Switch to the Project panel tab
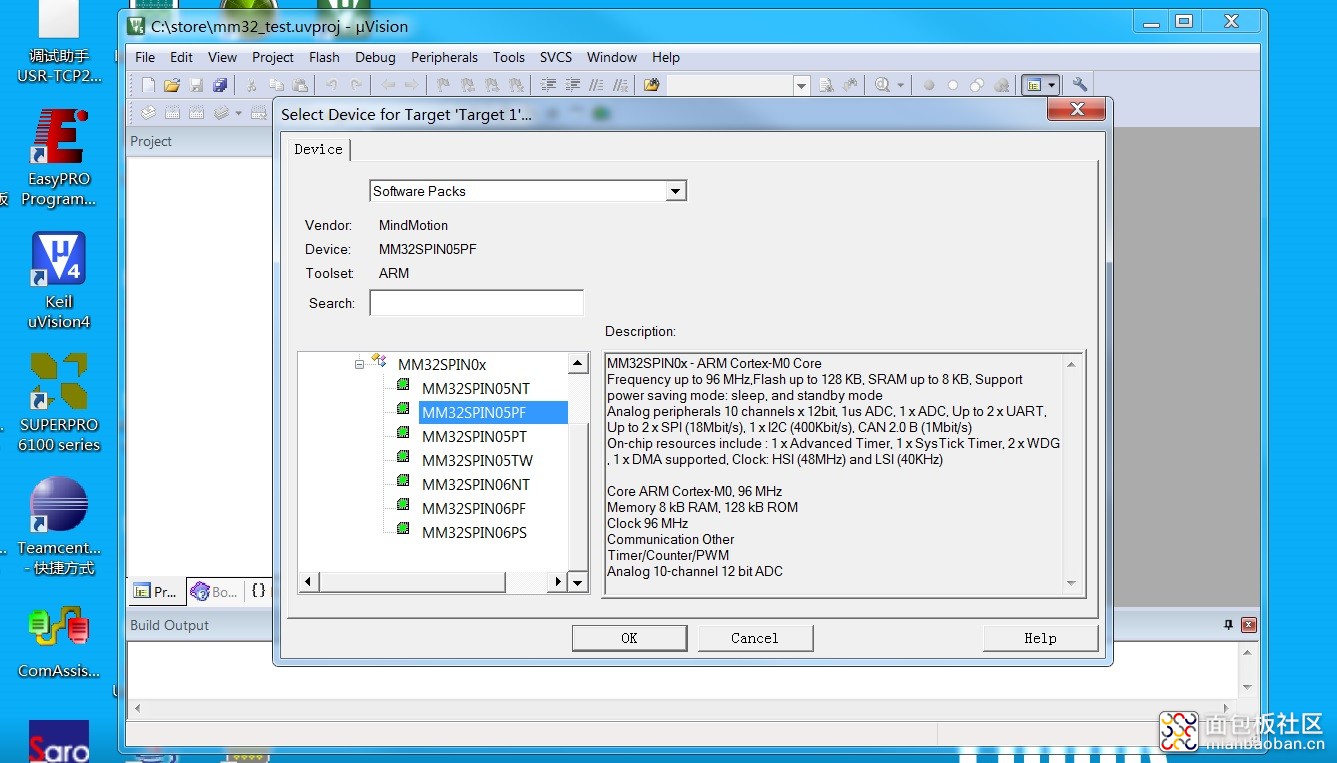Image resolution: width=1337 pixels, height=763 pixels. pos(155,591)
